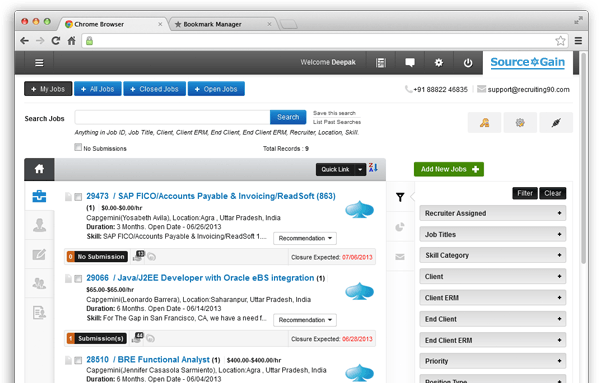Click the comments icon under job 29066
599x383 pixels.
point(151,339)
